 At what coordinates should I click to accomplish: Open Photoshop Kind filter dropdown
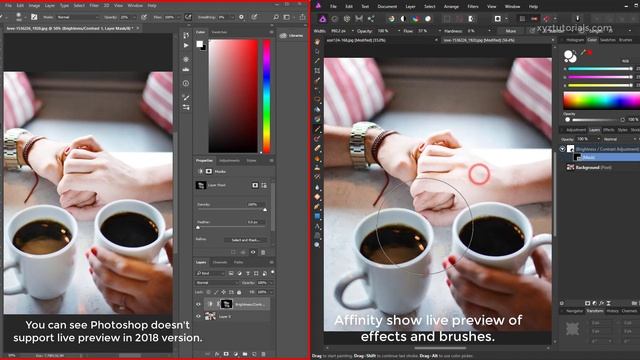tap(210, 273)
